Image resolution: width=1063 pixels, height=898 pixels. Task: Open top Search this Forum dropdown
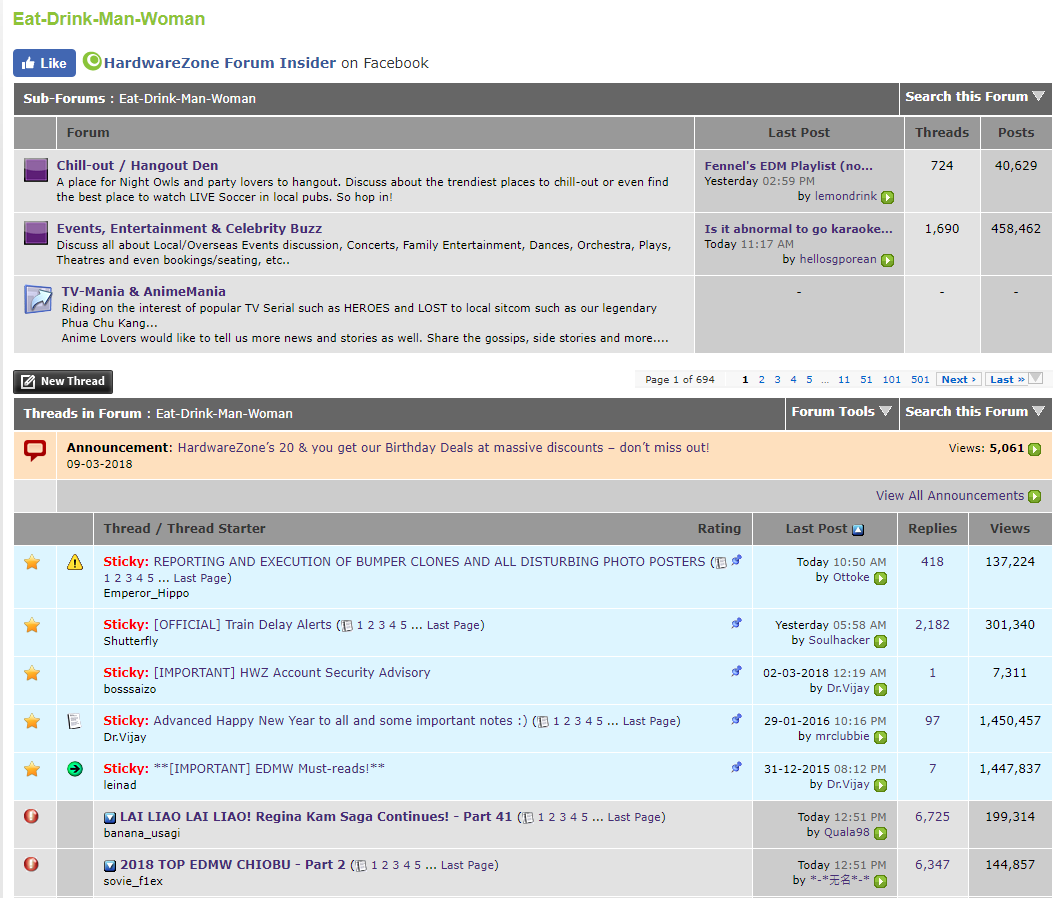[x=975, y=97]
